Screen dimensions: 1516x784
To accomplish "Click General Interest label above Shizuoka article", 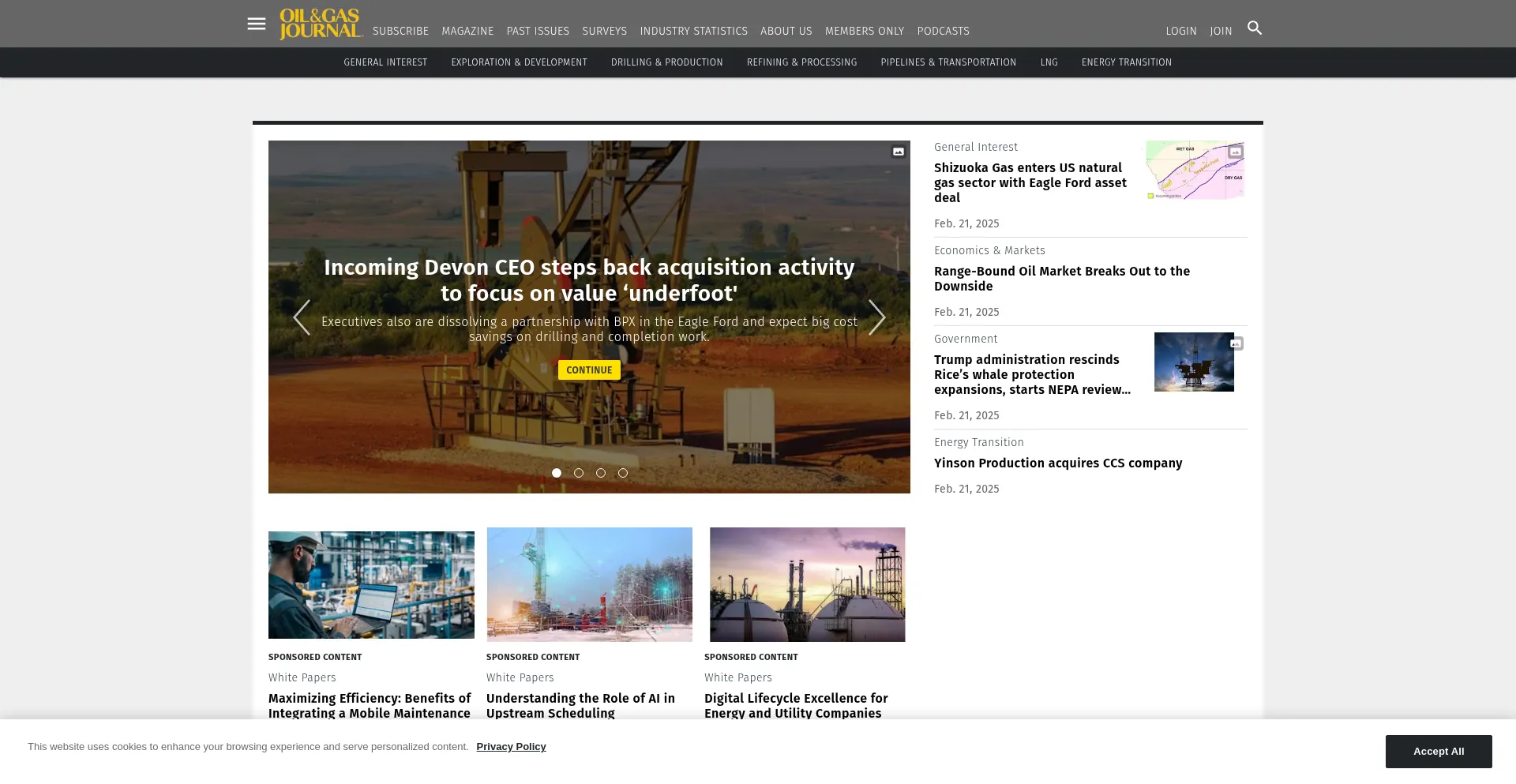I will (x=976, y=147).
